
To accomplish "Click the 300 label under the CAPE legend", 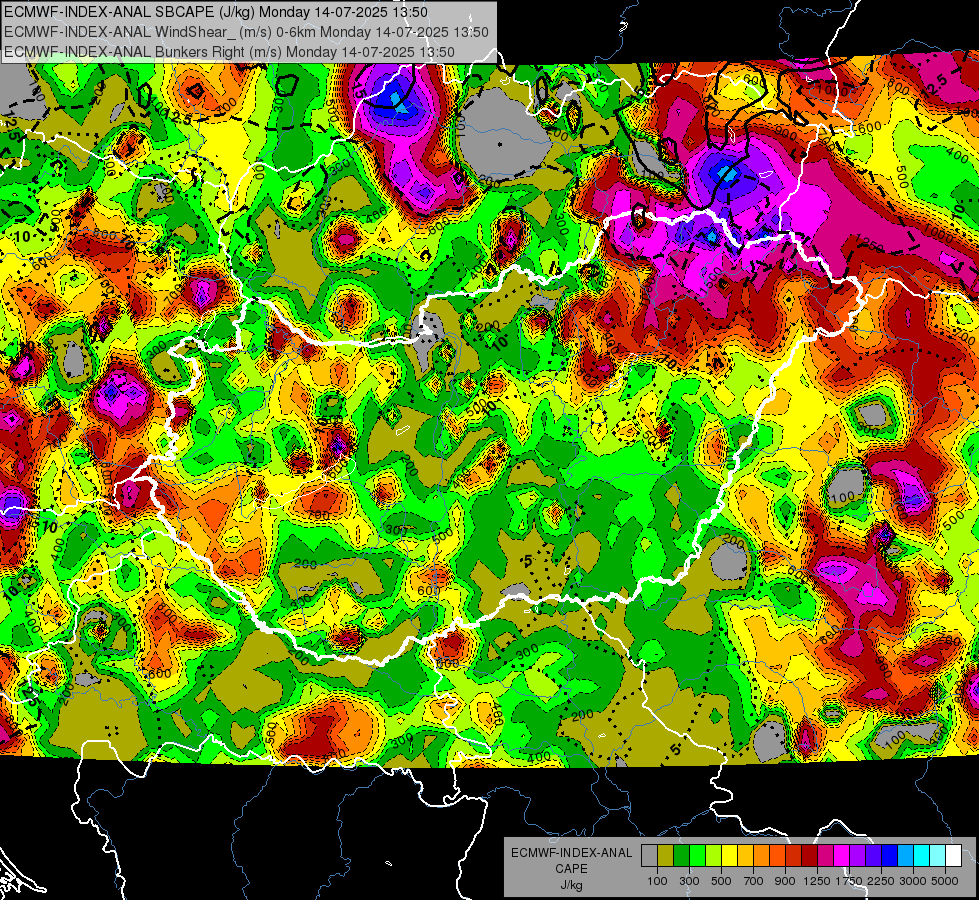I will click(689, 881).
